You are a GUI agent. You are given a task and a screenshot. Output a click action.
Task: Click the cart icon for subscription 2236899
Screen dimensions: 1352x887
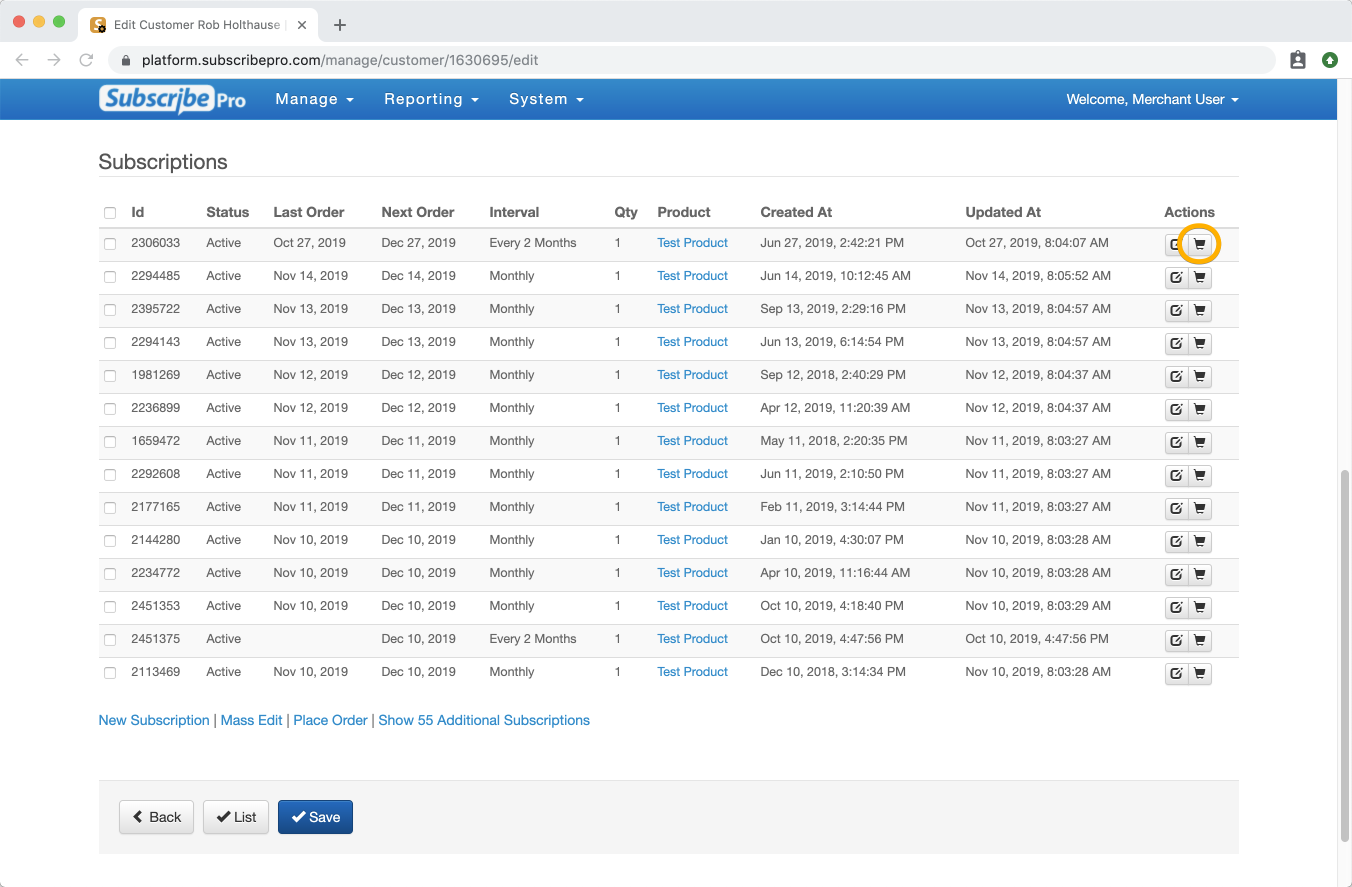1200,410
